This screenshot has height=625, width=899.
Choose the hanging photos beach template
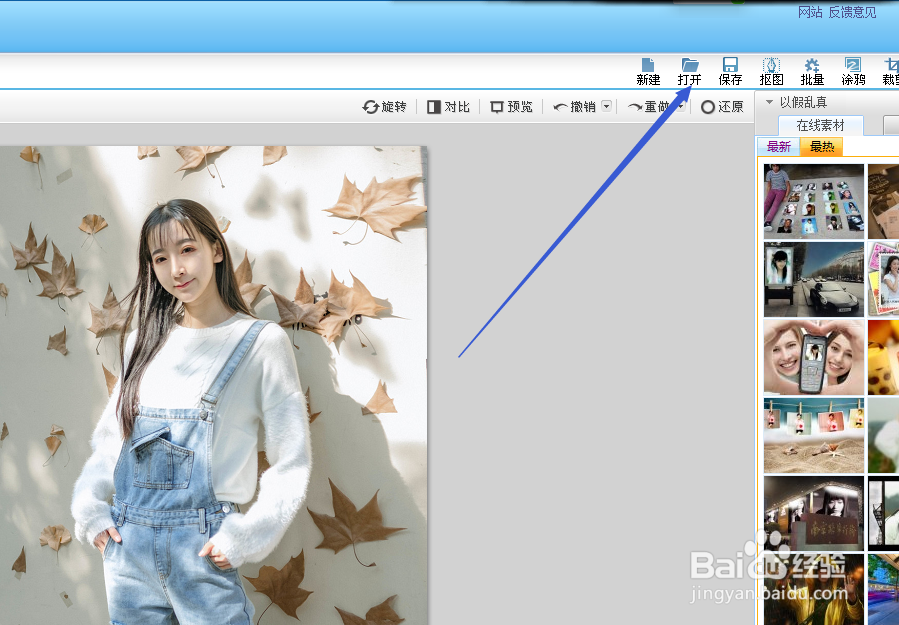[814, 435]
